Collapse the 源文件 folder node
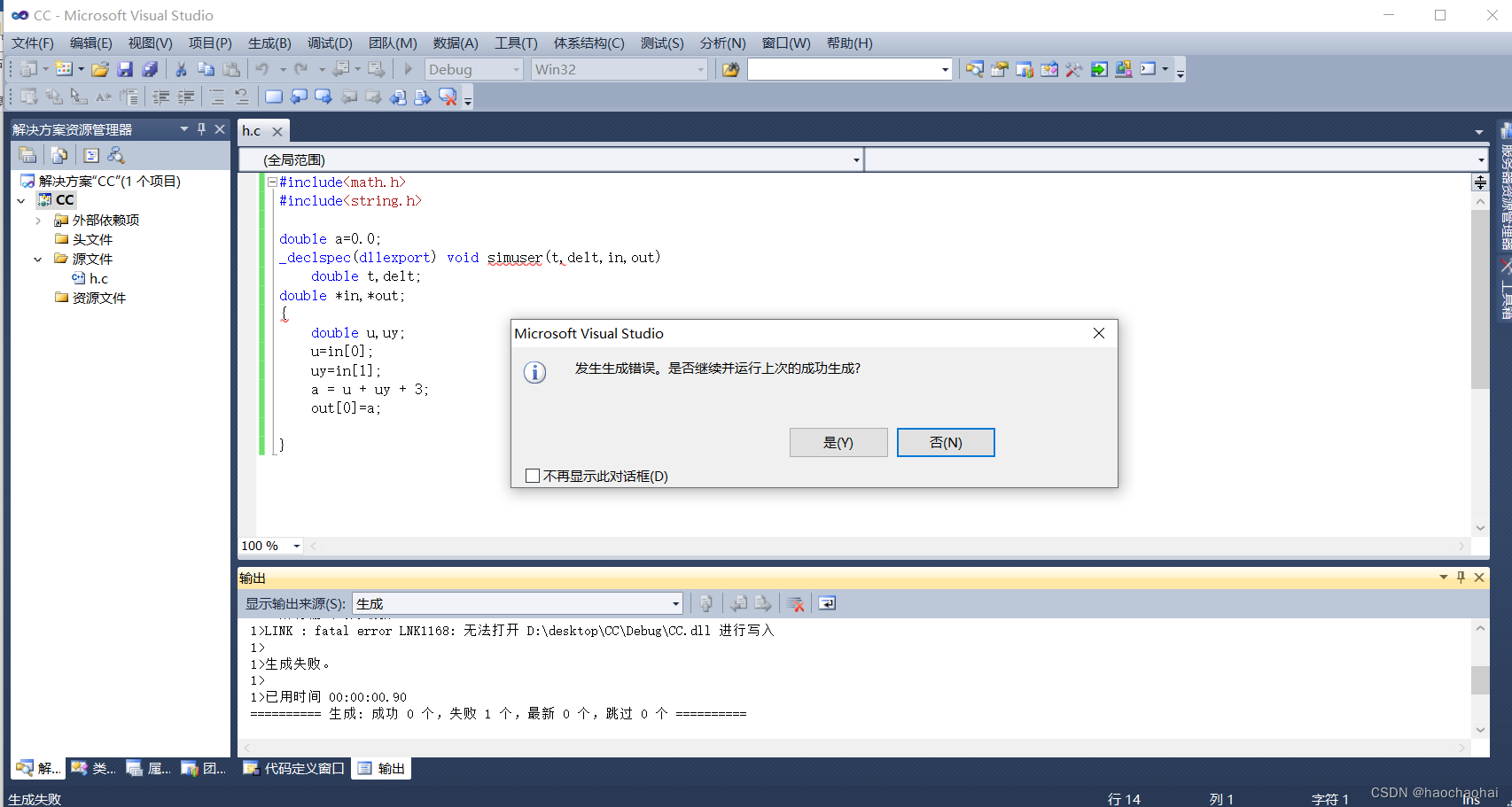 point(38,260)
